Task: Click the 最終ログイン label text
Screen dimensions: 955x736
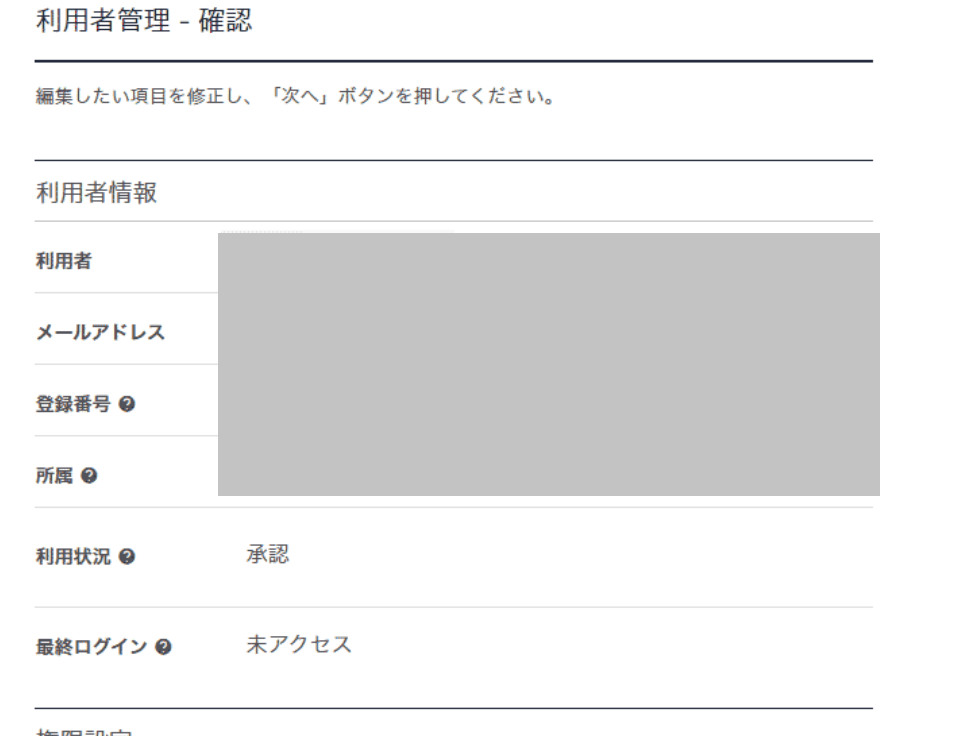Action: [x=92, y=647]
